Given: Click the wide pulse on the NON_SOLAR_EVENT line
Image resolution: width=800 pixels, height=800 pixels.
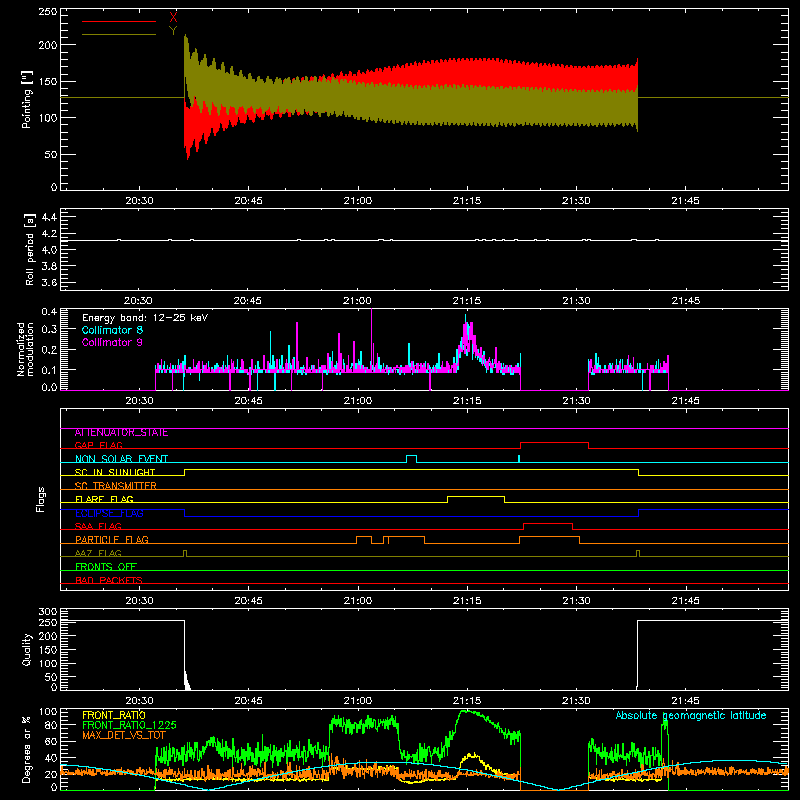Looking at the screenshot, I should [411, 458].
